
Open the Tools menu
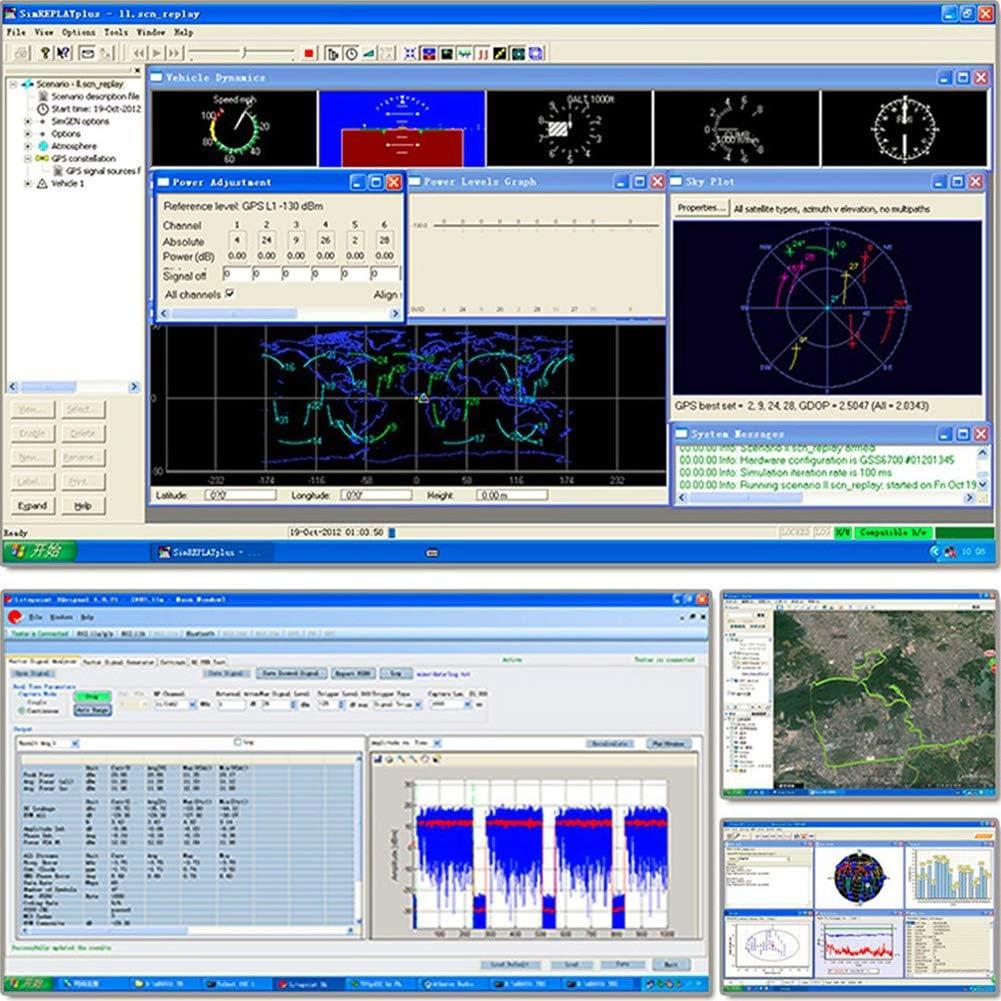click(x=116, y=32)
